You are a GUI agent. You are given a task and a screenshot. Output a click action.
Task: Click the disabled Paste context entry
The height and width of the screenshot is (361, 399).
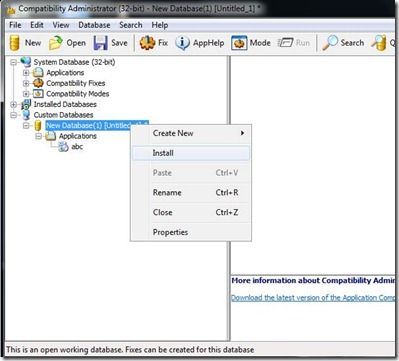pos(191,173)
